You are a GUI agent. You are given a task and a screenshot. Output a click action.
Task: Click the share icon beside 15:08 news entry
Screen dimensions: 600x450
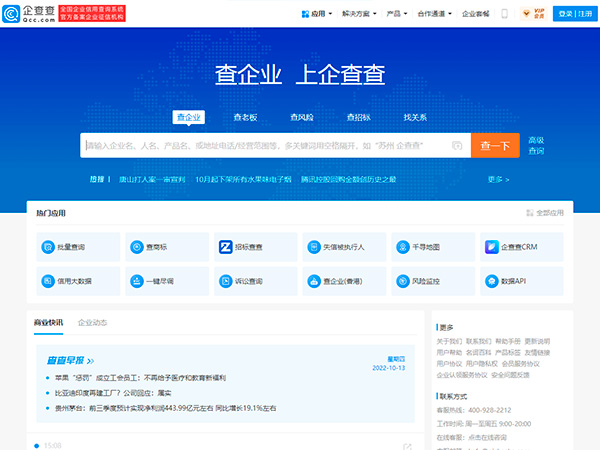(x=407, y=447)
